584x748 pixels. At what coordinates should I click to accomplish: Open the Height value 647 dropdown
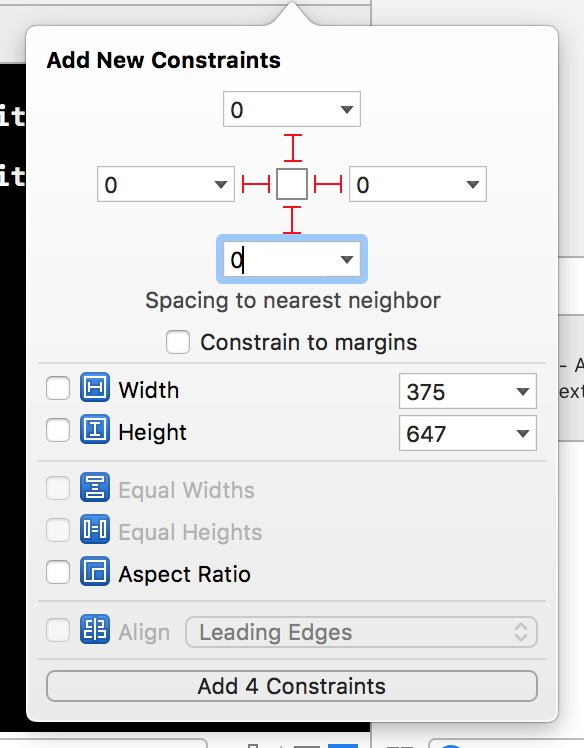point(523,434)
